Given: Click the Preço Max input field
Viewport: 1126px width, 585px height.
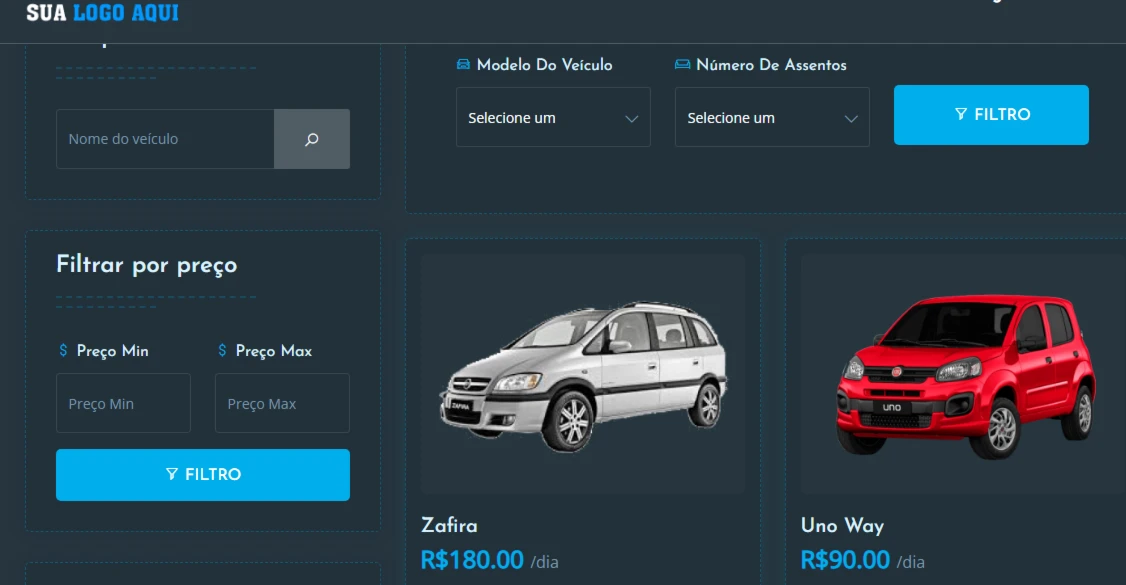Looking at the screenshot, I should tap(282, 403).
